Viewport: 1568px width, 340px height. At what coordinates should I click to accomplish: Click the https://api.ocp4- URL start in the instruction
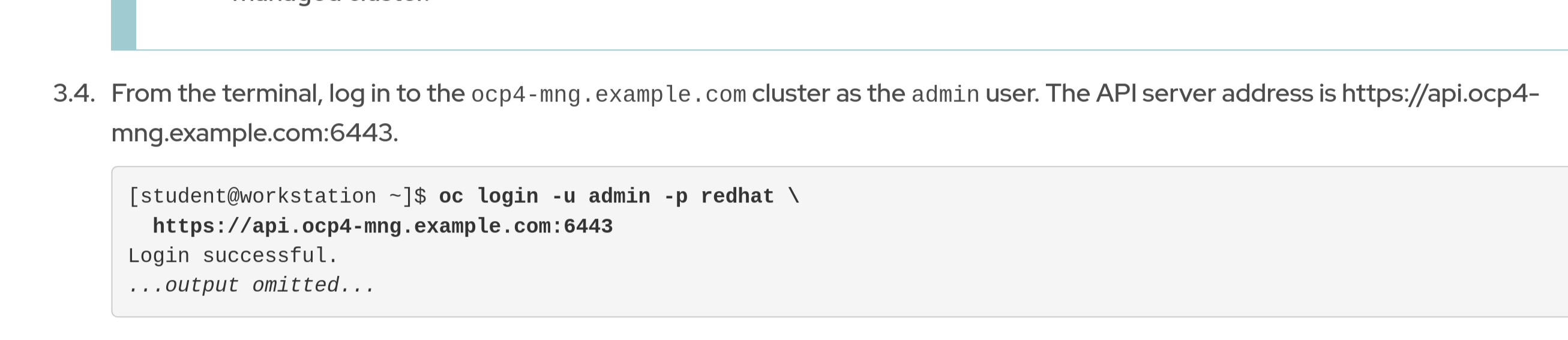tap(1440, 94)
